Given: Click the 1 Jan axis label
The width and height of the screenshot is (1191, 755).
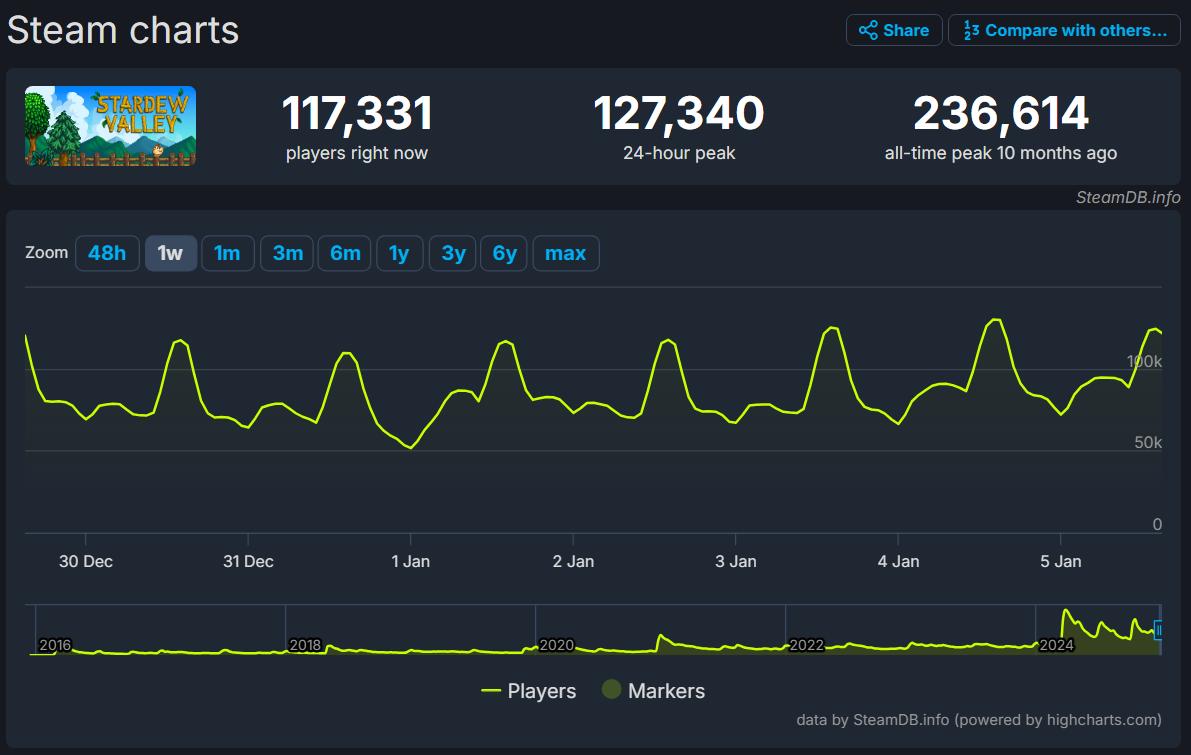Looking at the screenshot, I should [410, 561].
